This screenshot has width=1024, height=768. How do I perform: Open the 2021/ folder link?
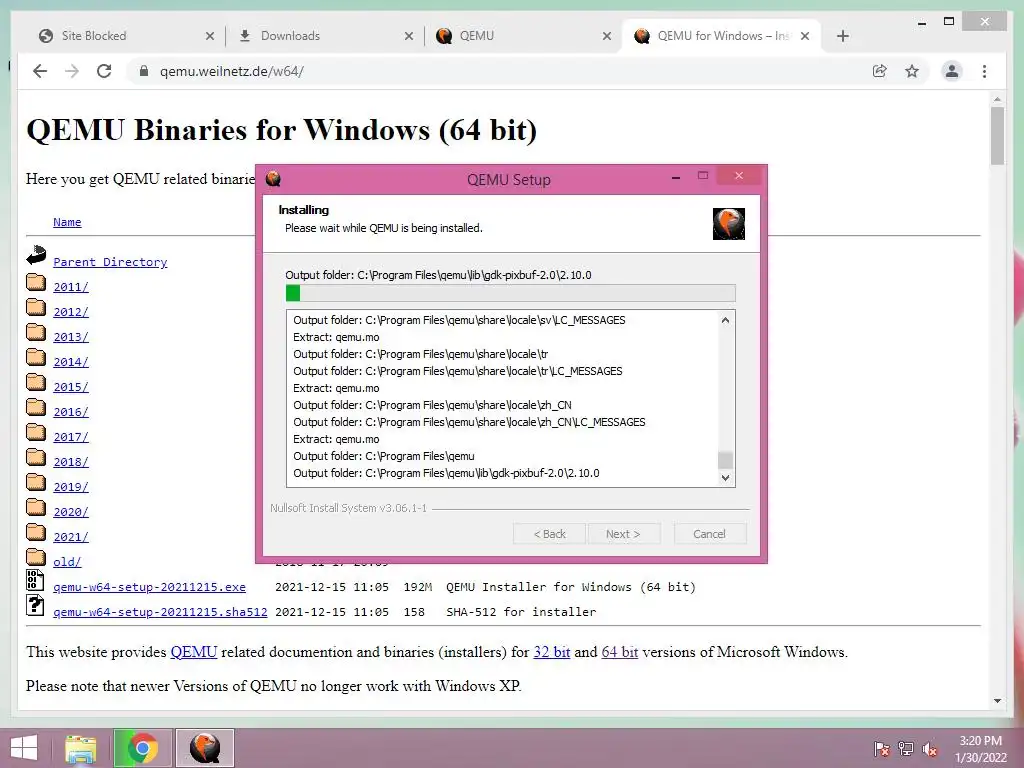pyautogui.click(x=71, y=537)
